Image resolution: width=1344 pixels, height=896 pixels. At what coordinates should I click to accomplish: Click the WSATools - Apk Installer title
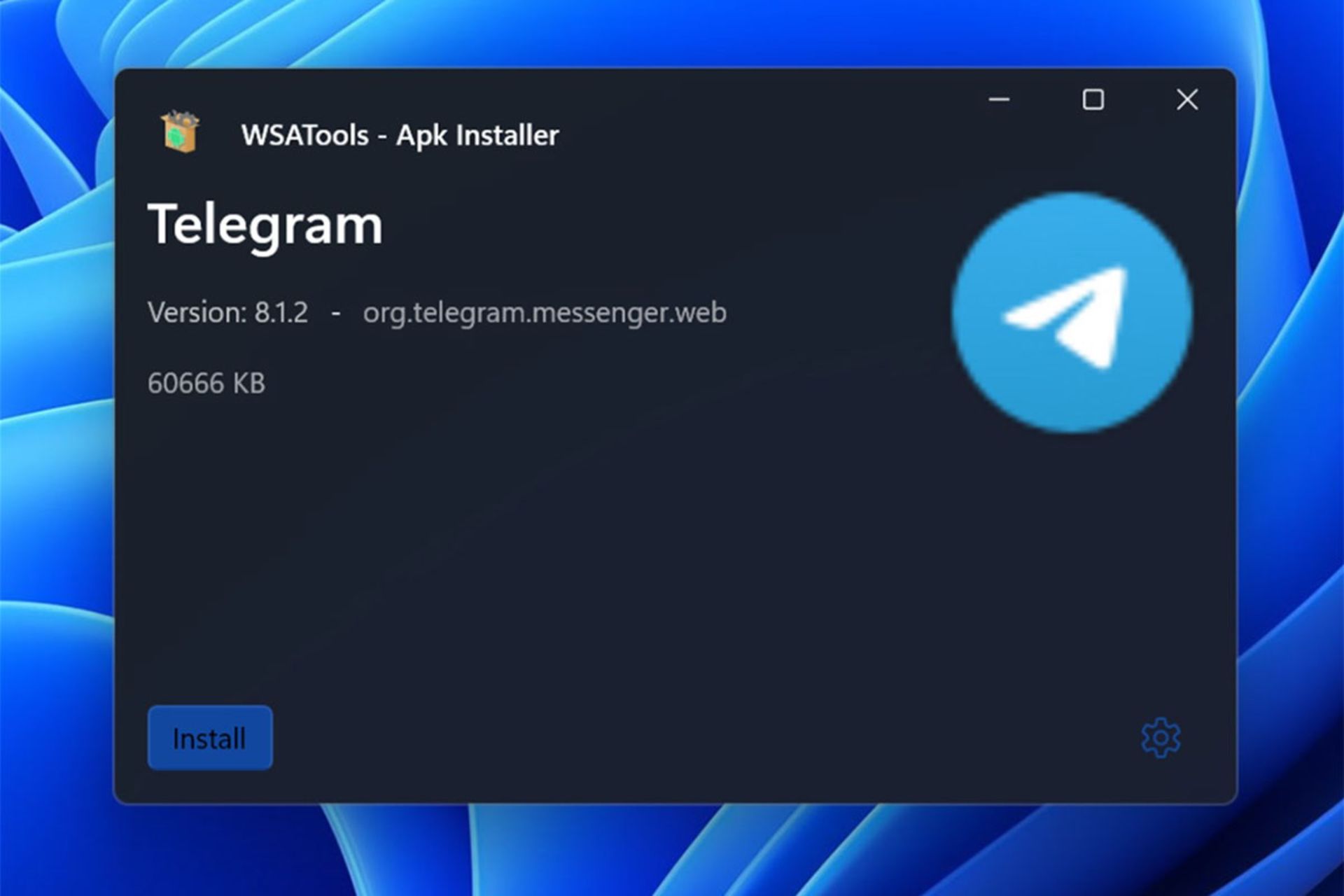click(400, 136)
